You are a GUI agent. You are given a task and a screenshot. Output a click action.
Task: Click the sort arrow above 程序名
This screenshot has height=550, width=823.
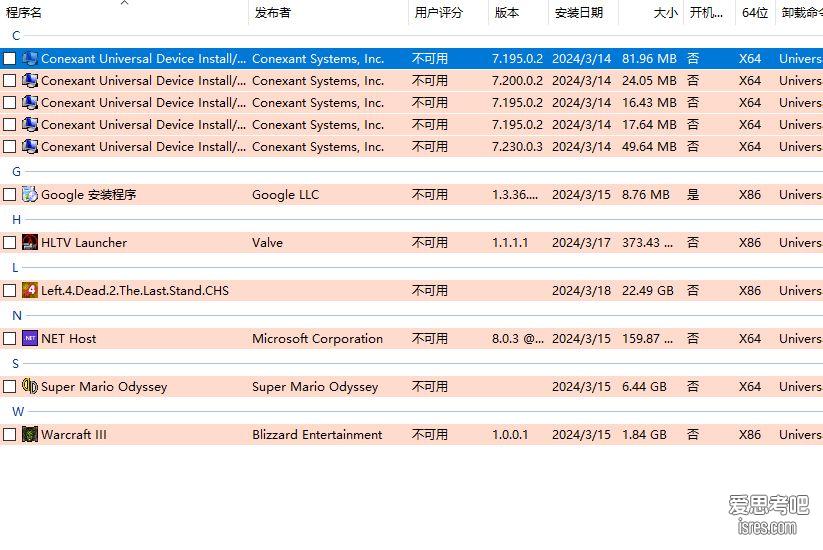point(124,3)
